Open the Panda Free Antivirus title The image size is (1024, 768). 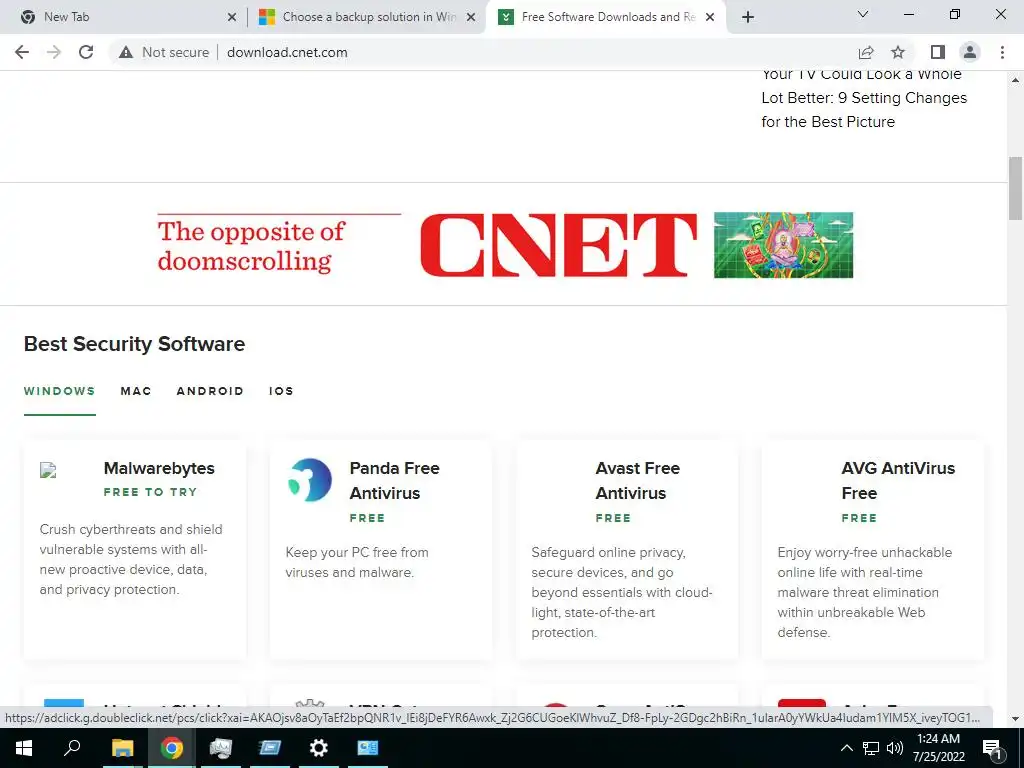(x=394, y=481)
